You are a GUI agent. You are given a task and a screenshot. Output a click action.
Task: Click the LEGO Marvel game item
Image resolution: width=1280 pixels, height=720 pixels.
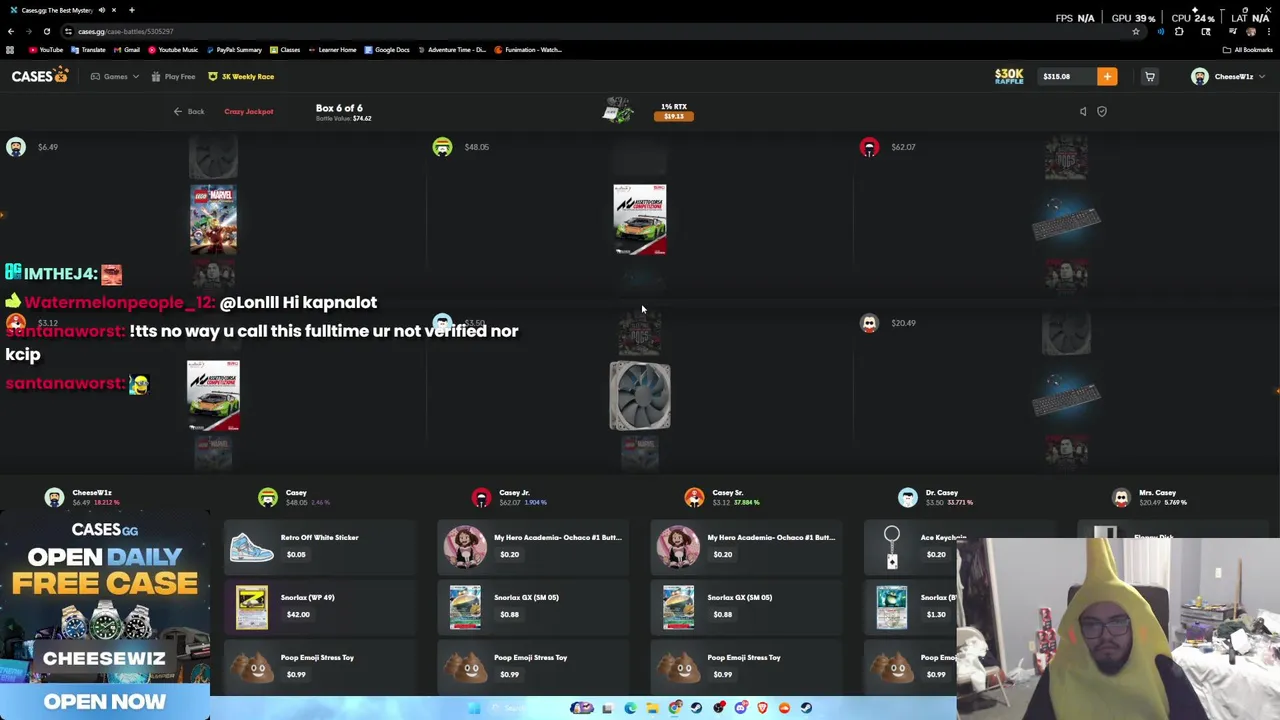tap(213, 219)
